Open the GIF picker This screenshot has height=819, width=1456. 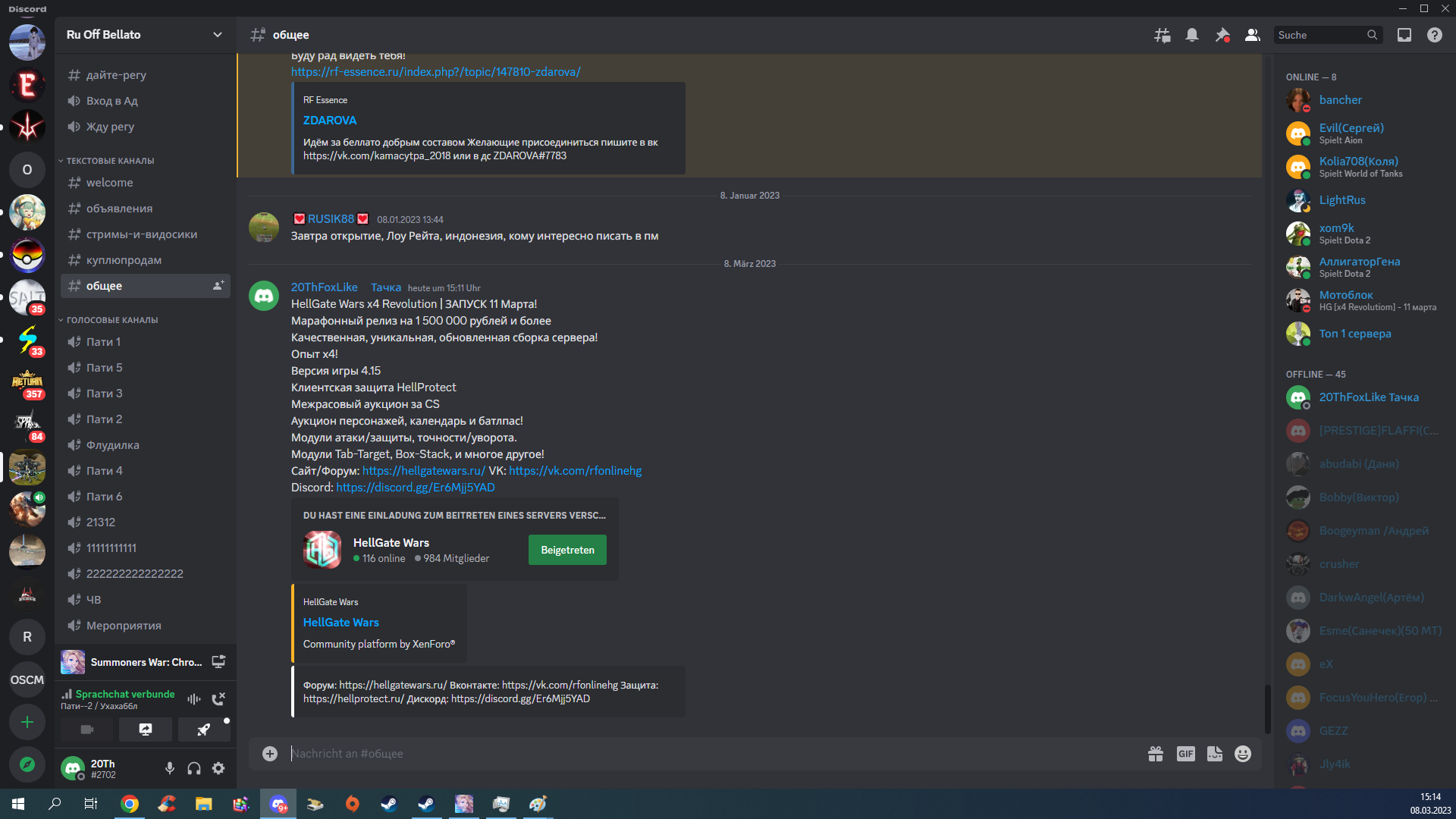point(1186,754)
